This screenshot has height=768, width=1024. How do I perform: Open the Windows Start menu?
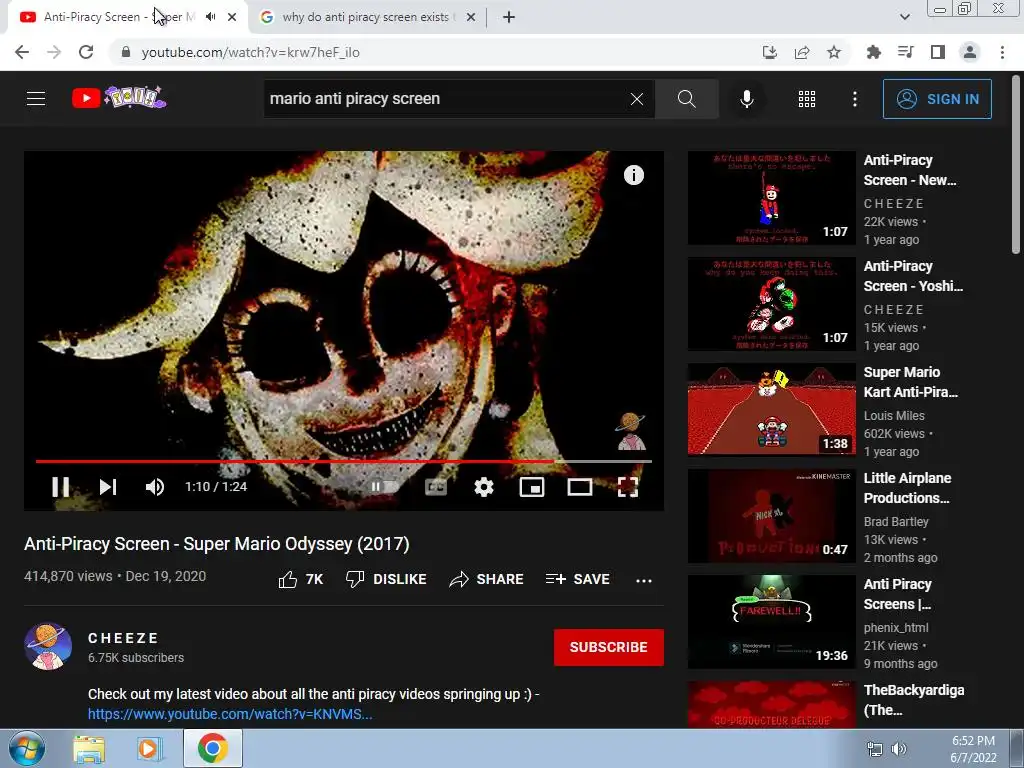pyautogui.click(x=27, y=748)
